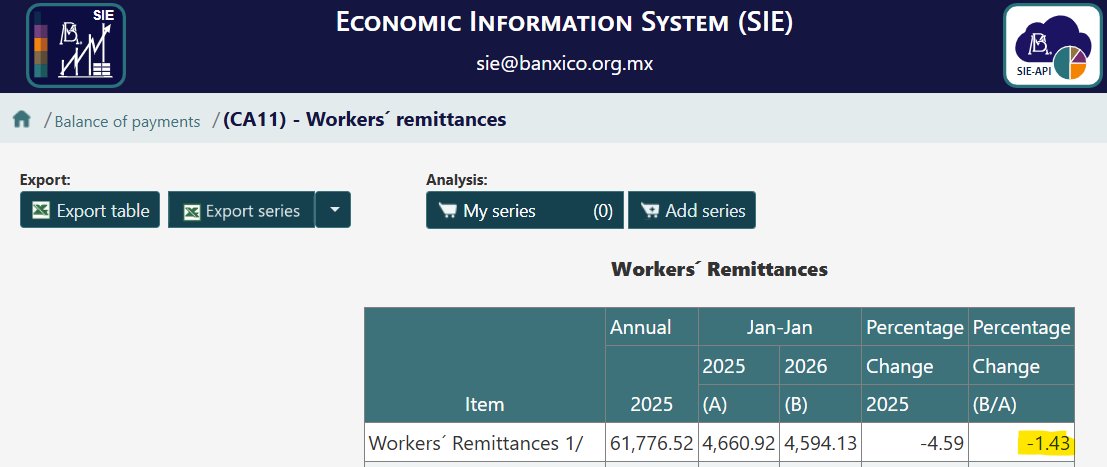
Task: Go to home via house icon
Action: click(22, 119)
